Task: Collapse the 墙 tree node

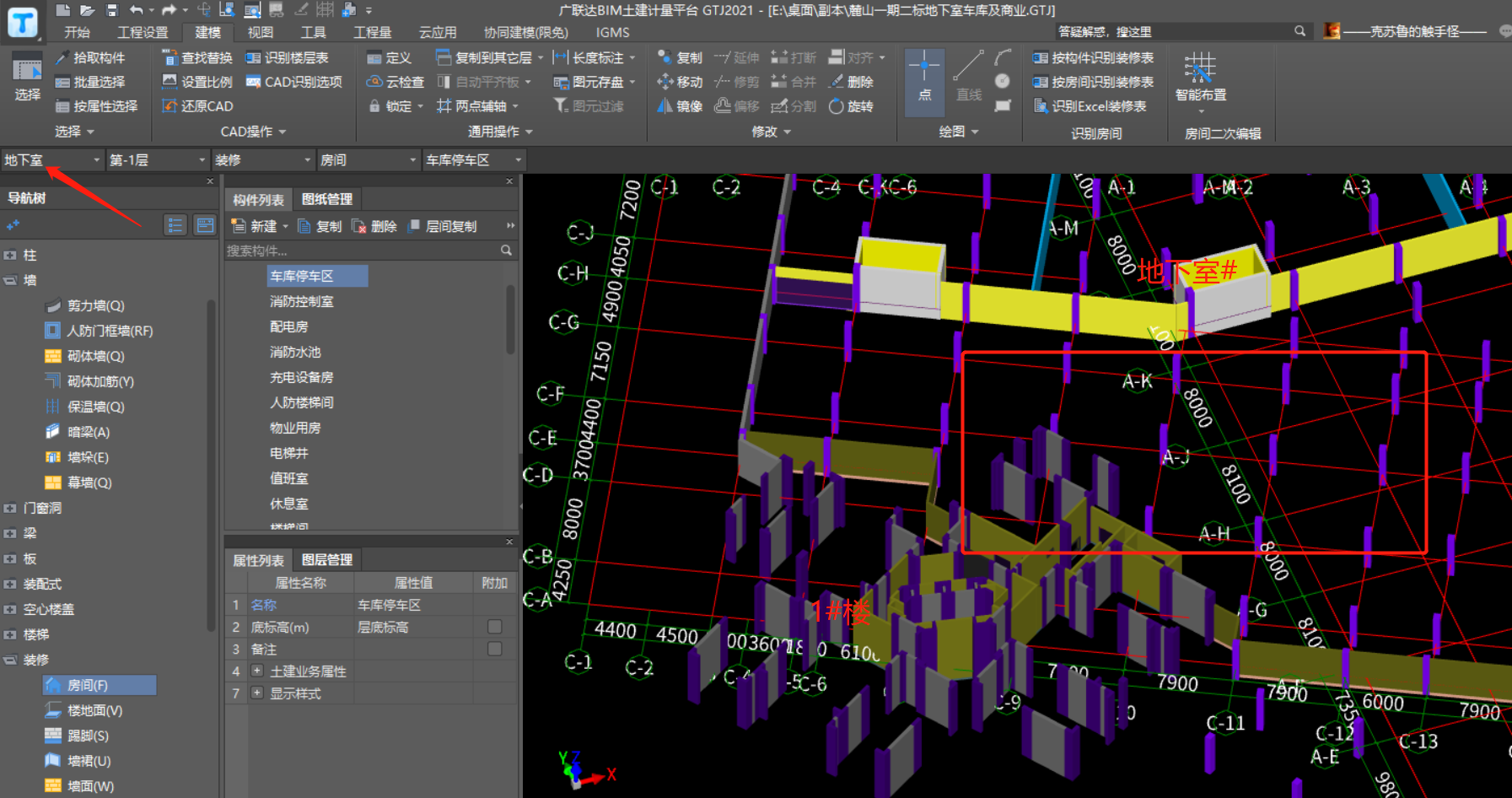Action: 10,280
